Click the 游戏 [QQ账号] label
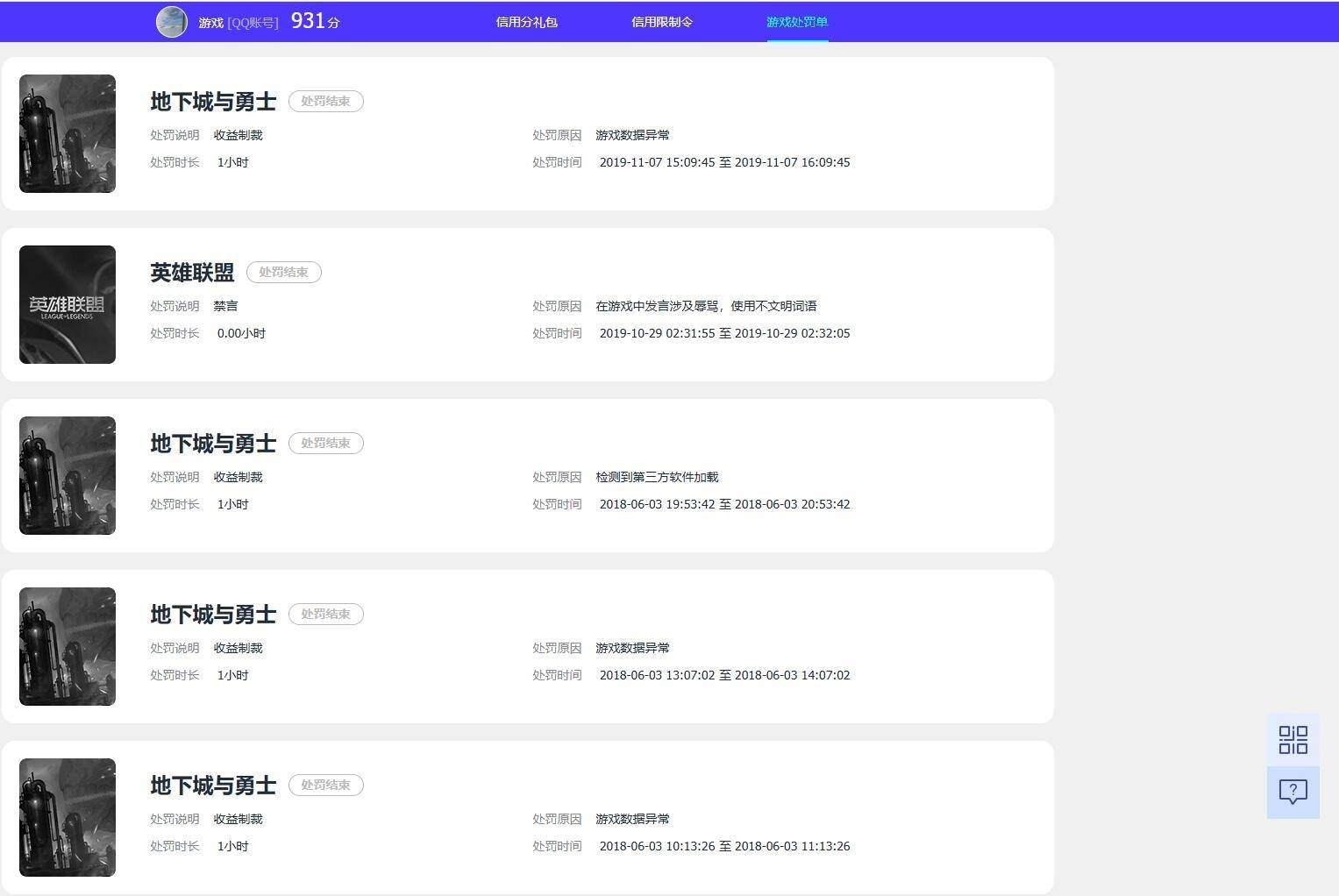 click(239, 23)
